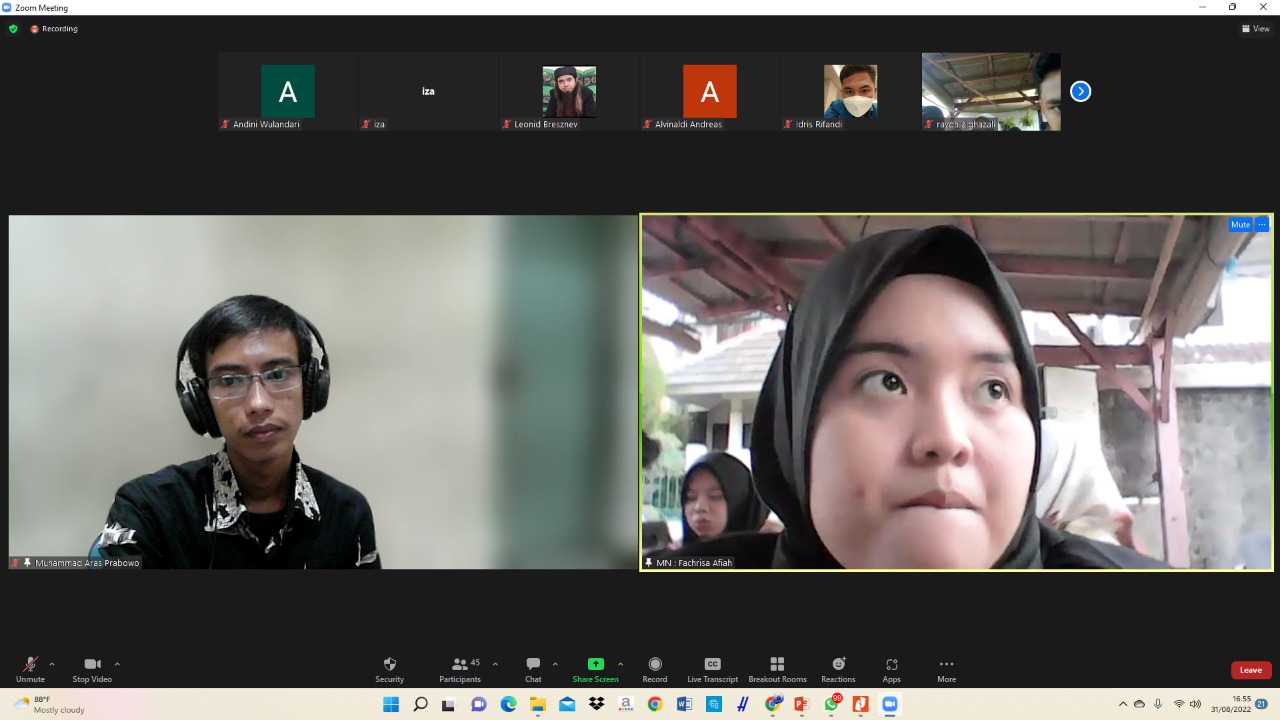Expand Share Screen options arrow
The height and width of the screenshot is (720, 1280).
click(620, 664)
